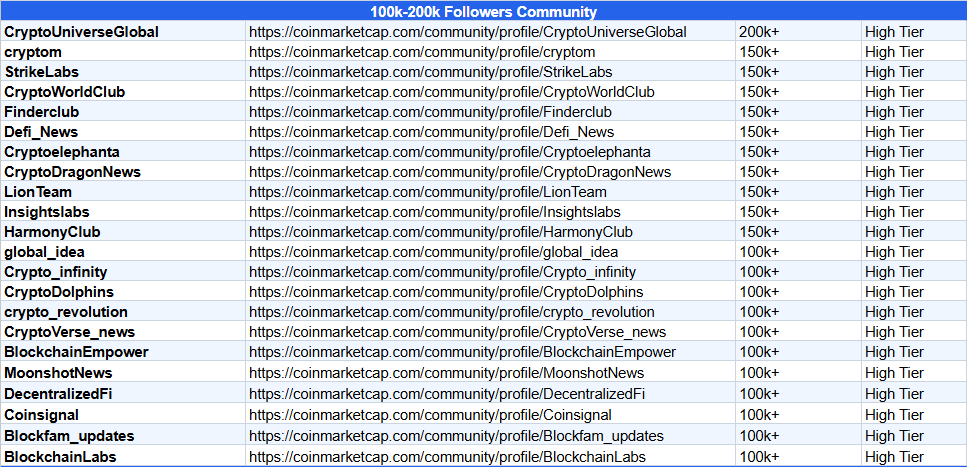This screenshot has height=467, width=967.
Task: Open the CryptoVerse_news profile link
Action: (x=458, y=332)
